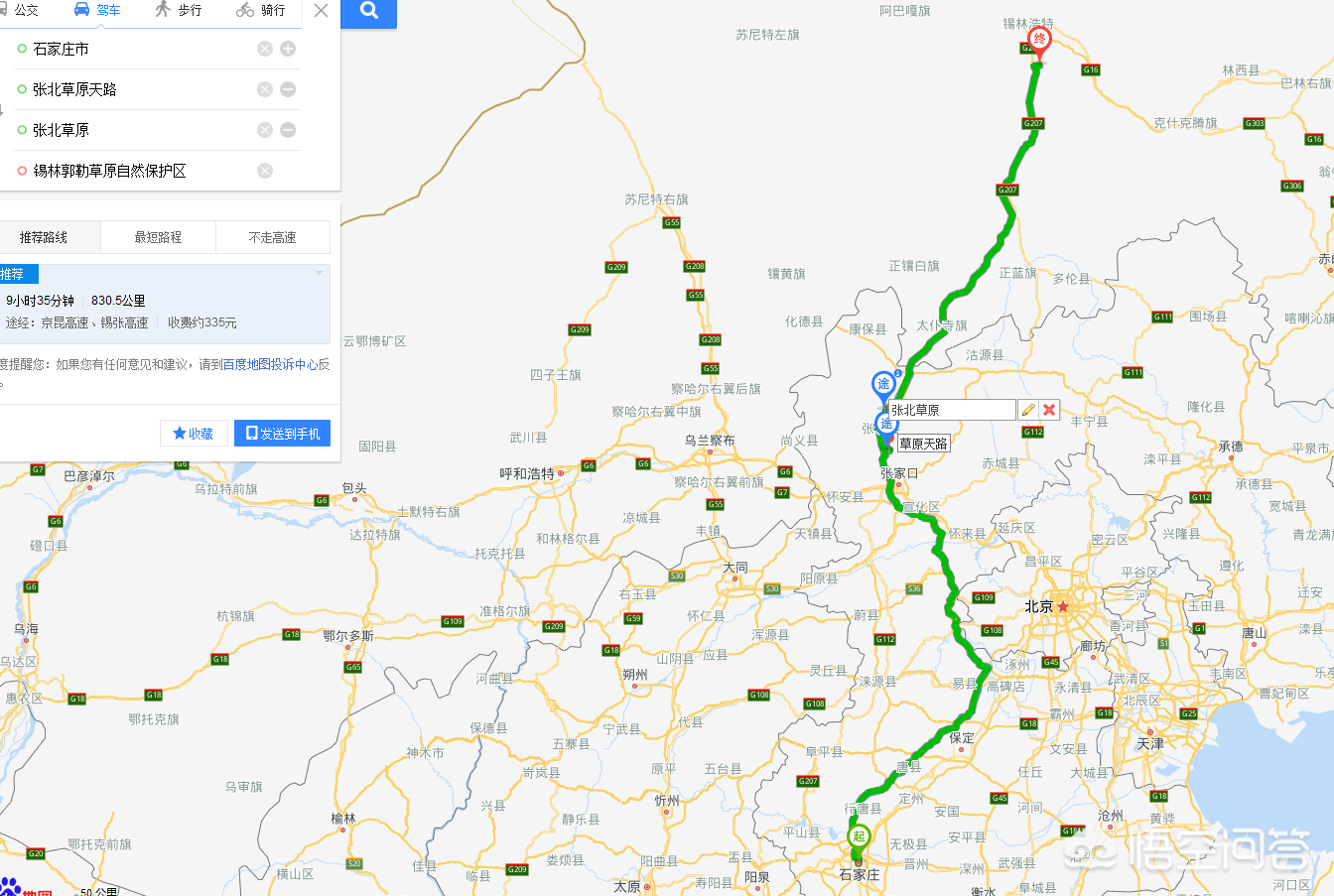Click the red 终 destination marker on map
Screen dimensions: 1334x896
coord(1039,42)
